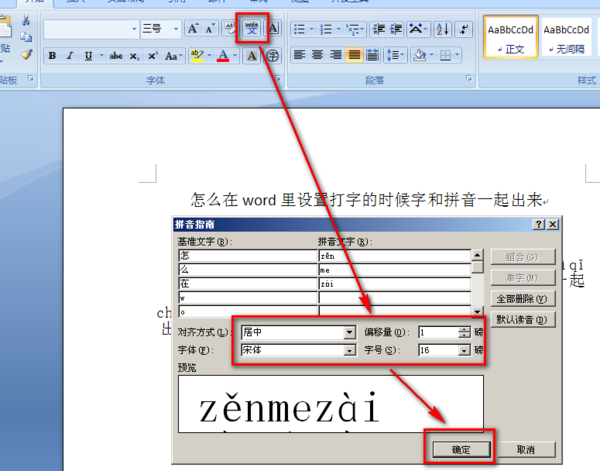The image size is (600, 471).
Task: Apply Distributed alignment
Action: (x=372, y=55)
